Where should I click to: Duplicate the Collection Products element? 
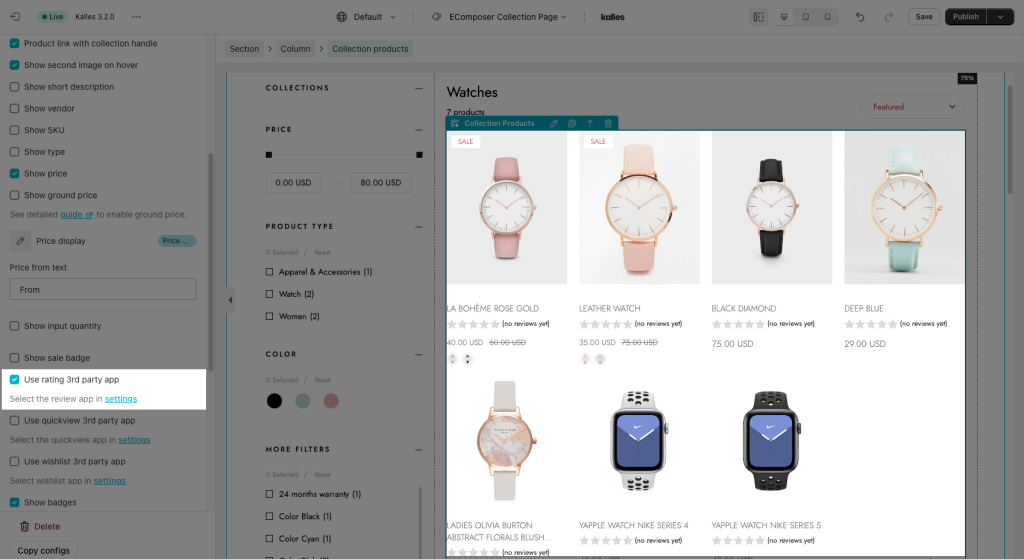tap(571, 123)
